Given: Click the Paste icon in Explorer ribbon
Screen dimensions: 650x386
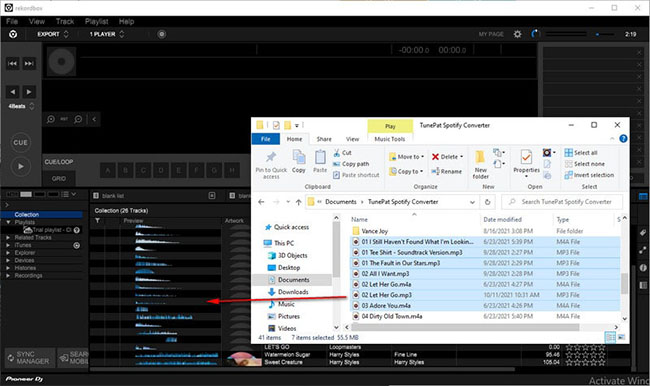Looking at the screenshot, I should coord(320,161).
